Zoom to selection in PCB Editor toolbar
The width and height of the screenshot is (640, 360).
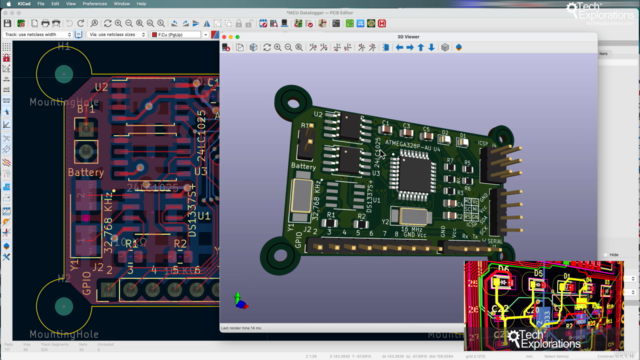pos(161,24)
